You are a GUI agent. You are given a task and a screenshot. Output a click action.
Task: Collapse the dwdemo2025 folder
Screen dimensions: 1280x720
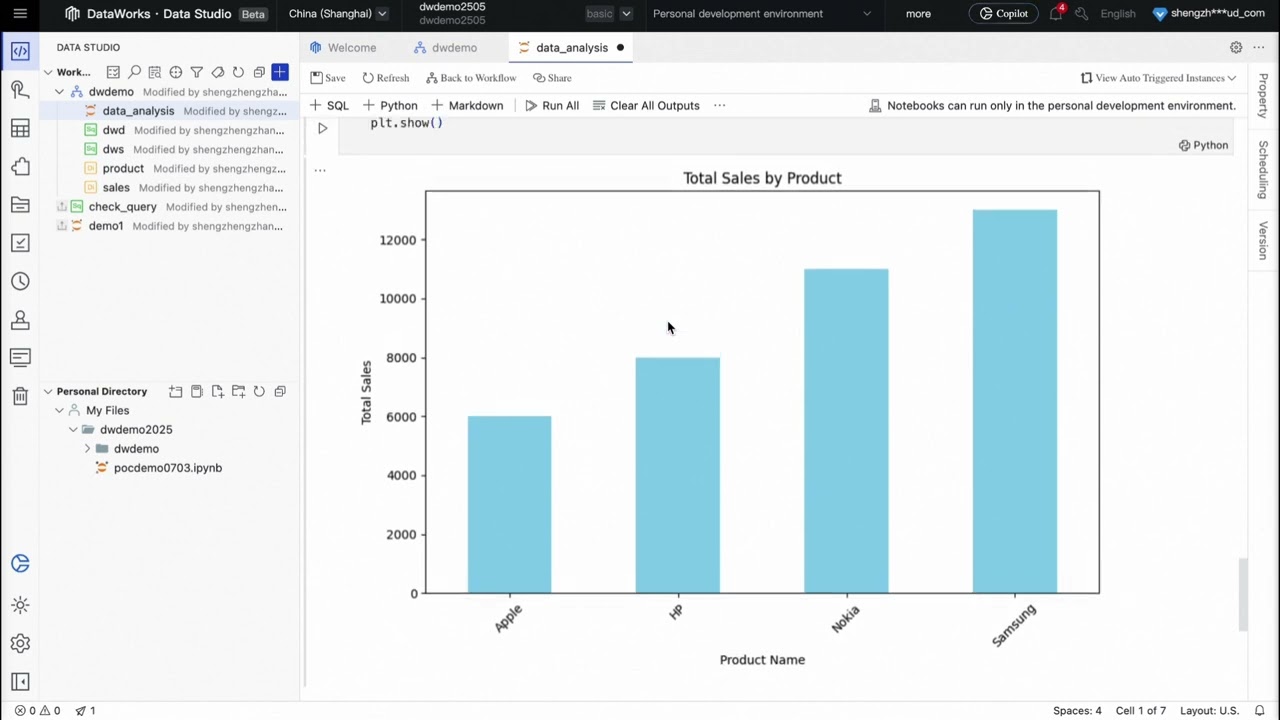(73, 430)
